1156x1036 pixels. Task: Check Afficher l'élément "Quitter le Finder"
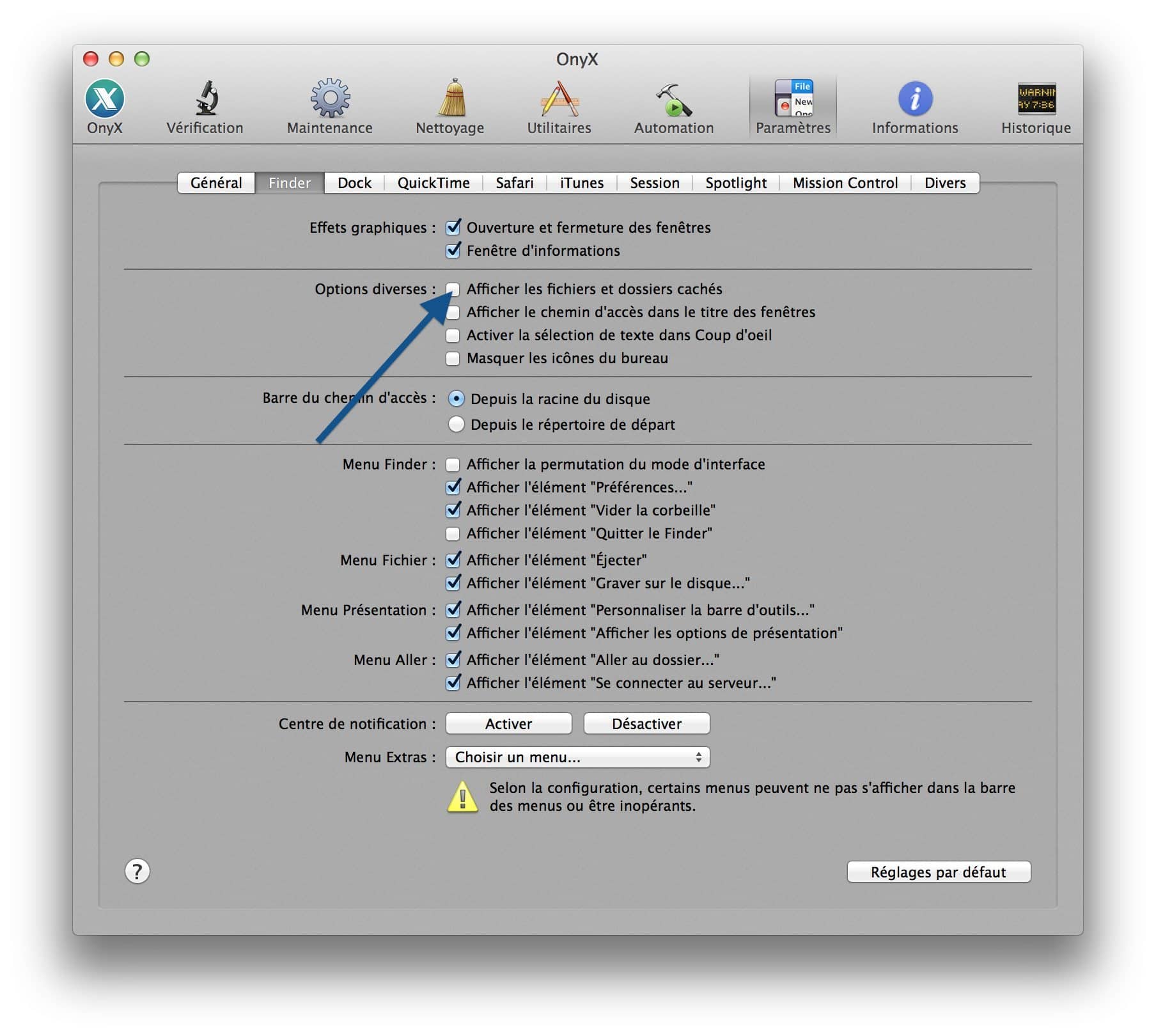tap(453, 533)
